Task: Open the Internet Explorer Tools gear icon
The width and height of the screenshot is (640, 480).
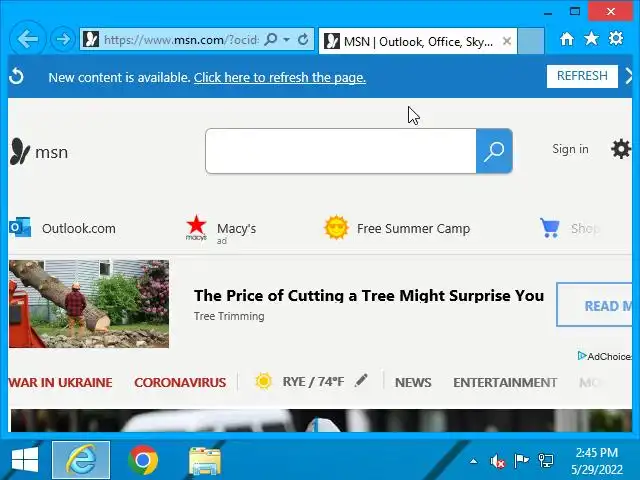Action: coord(616,38)
